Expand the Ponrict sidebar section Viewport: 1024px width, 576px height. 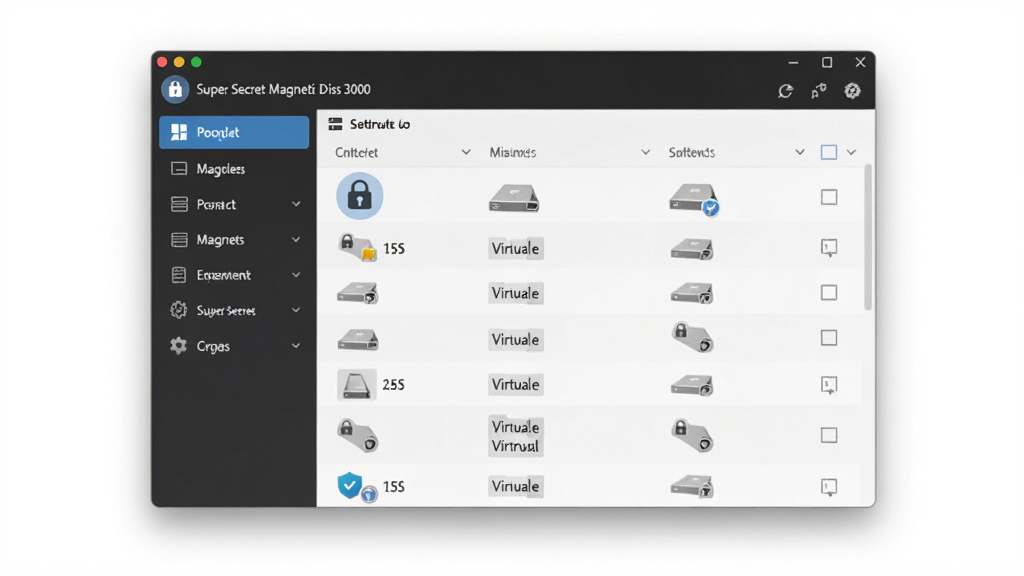point(296,204)
